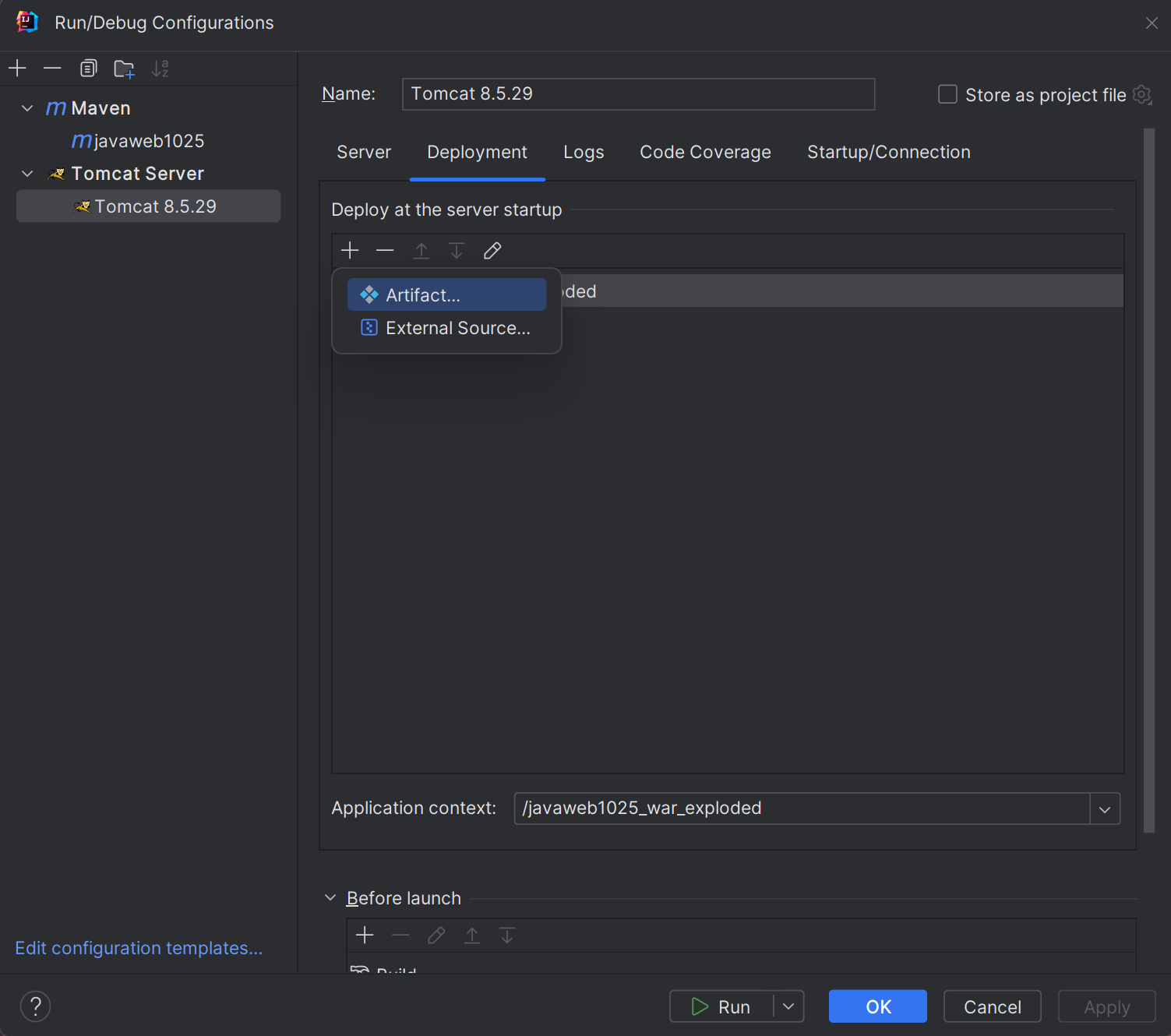
Task: Move deployment item up
Action: point(421,250)
